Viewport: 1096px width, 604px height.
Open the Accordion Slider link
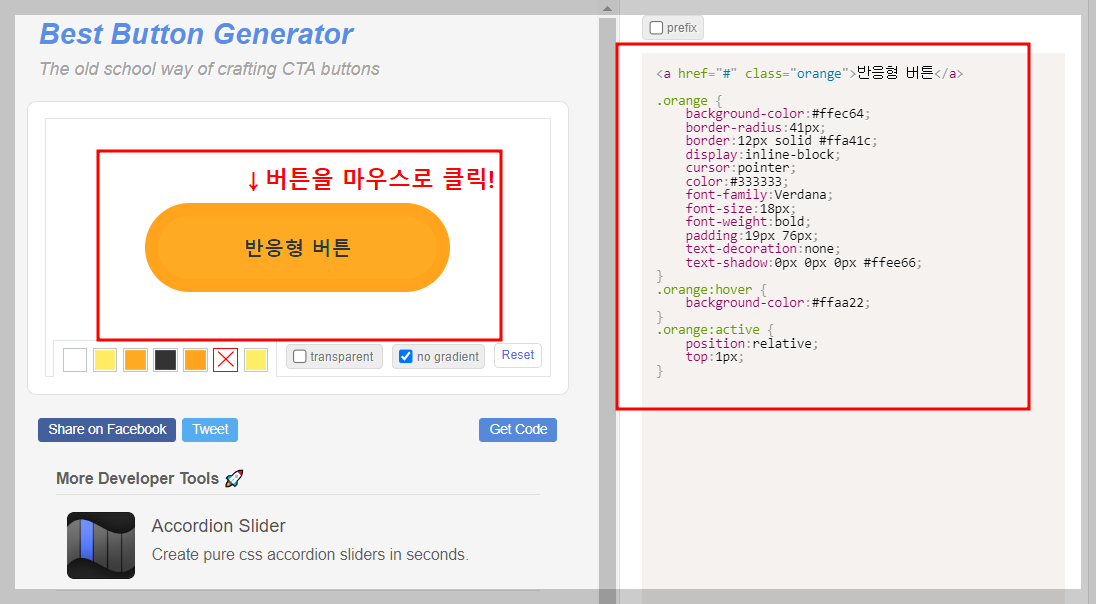[x=218, y=525]
